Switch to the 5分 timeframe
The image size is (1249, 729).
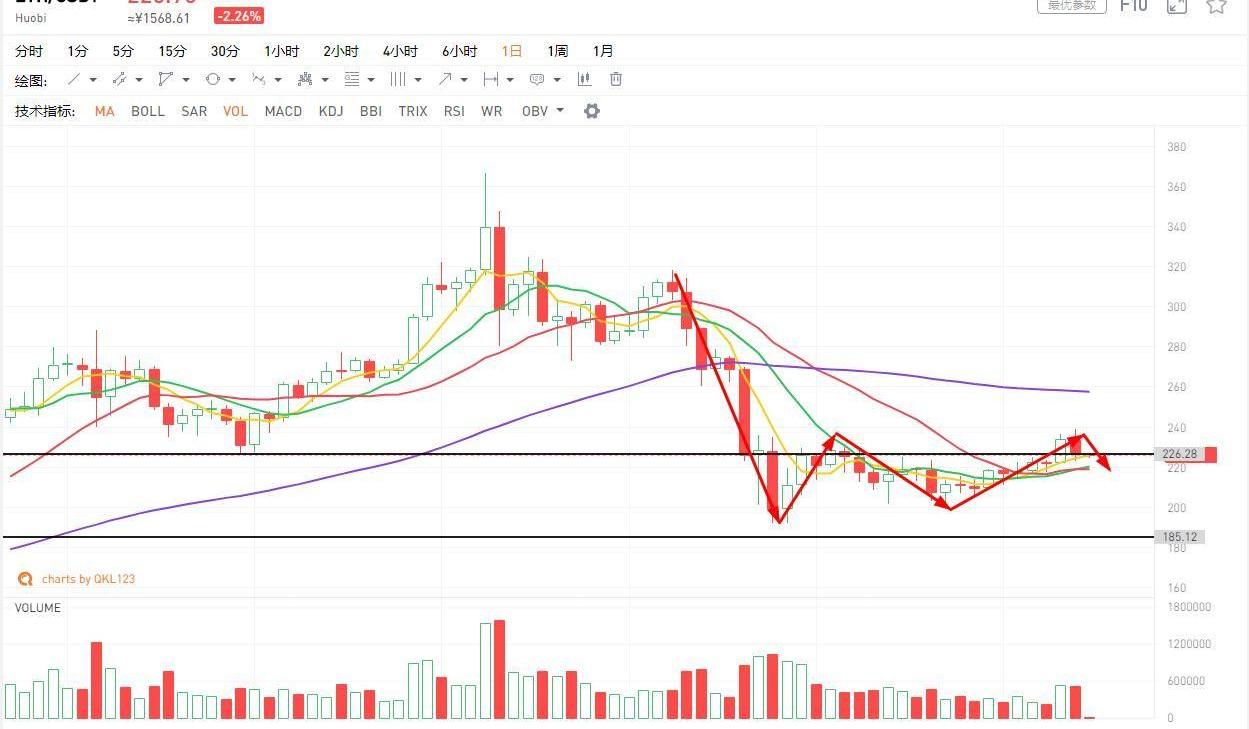point(123,51)
